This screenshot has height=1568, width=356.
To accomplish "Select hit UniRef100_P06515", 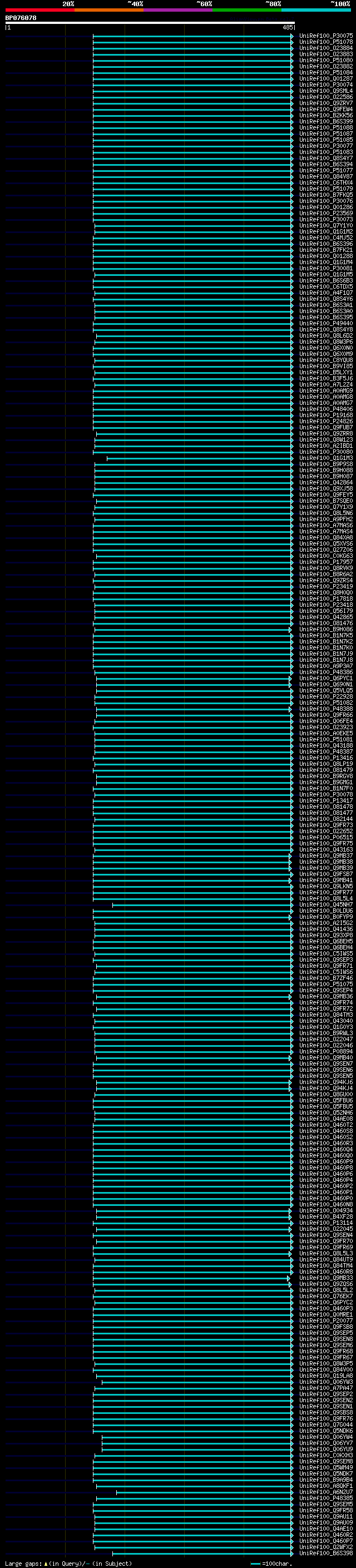I will [x=326, y=838].
